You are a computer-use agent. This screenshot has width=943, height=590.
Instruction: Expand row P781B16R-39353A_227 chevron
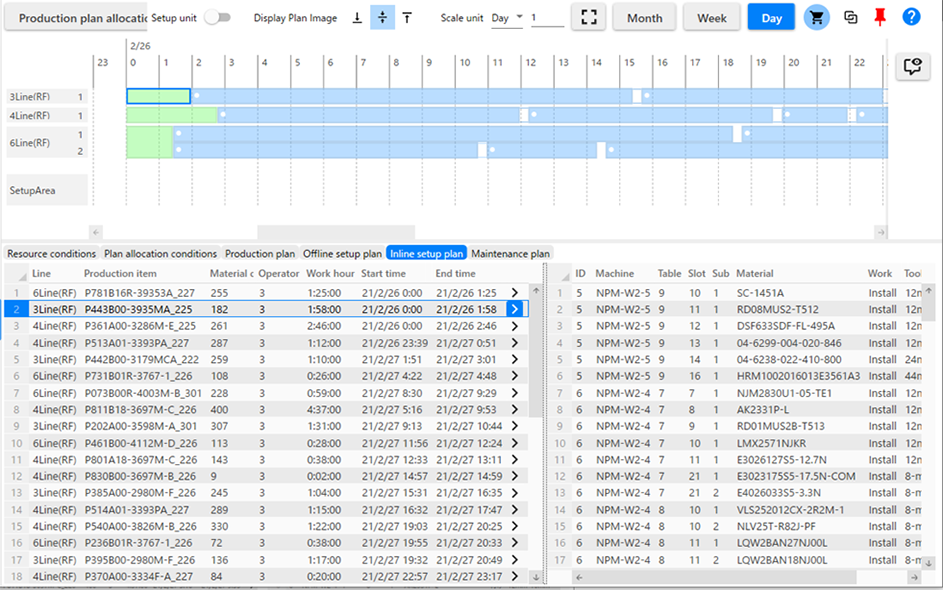515,293
